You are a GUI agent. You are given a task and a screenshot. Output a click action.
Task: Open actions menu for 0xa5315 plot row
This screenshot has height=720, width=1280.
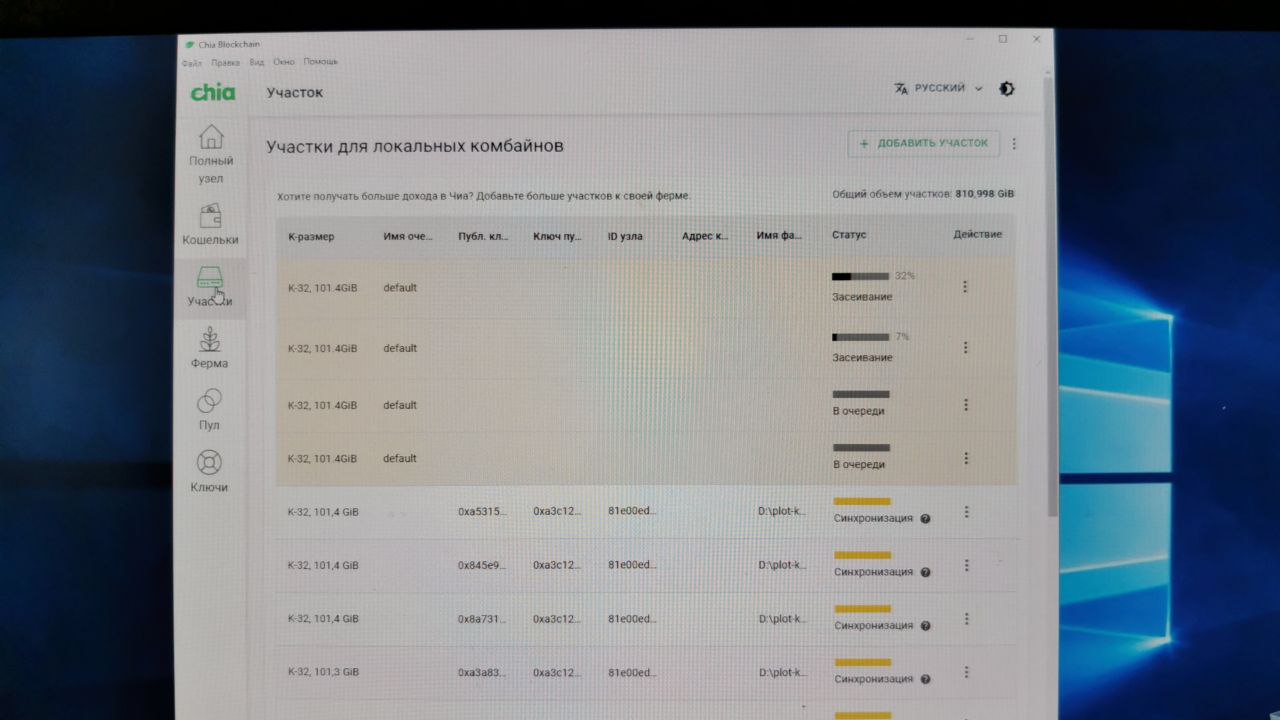tap(967, 512)
